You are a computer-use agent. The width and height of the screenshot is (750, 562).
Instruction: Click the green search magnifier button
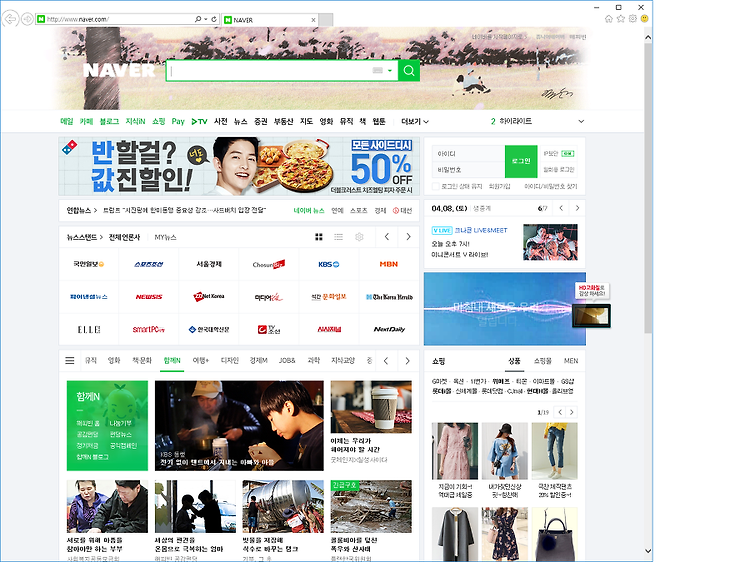[x=409, y=71]
